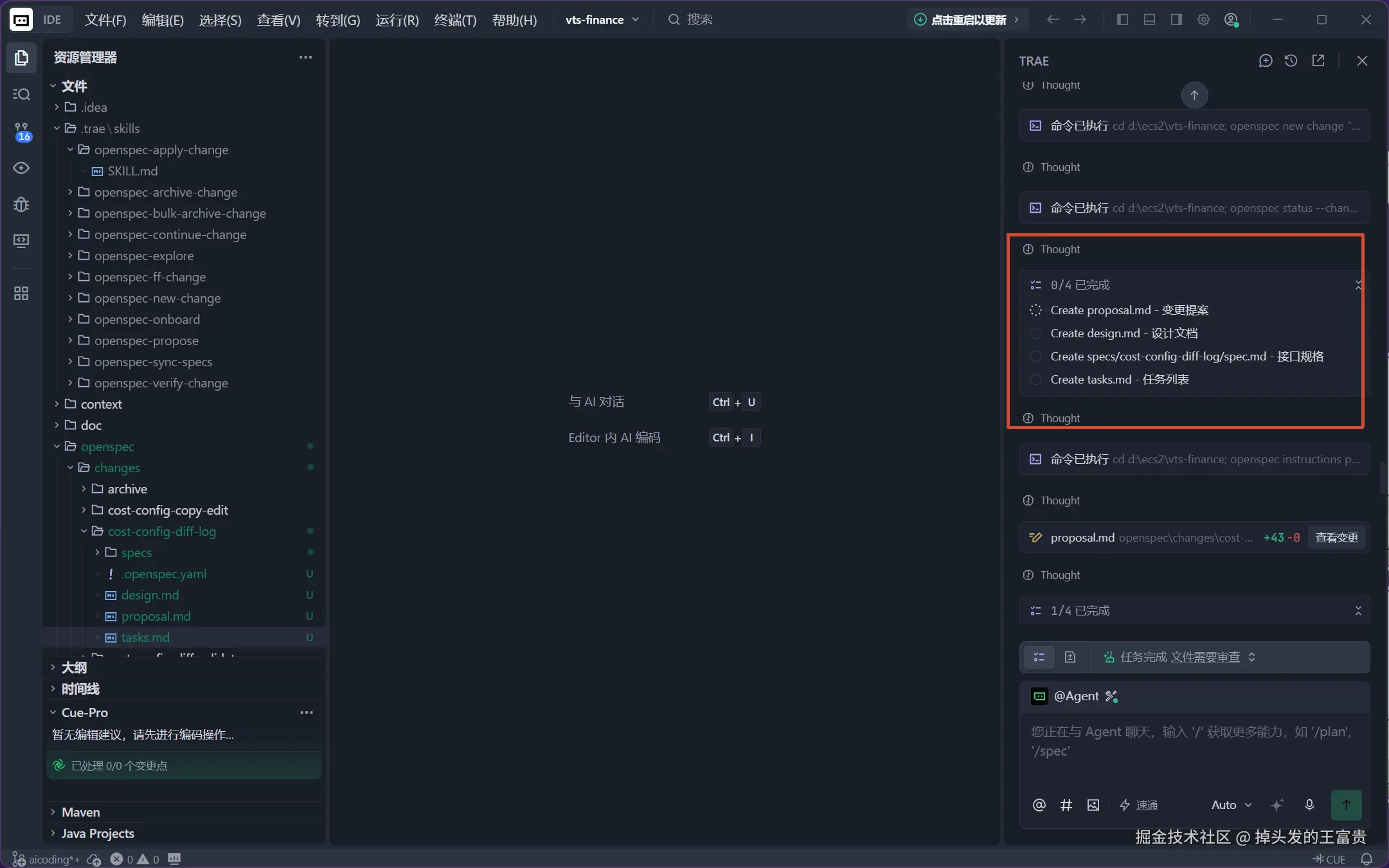
Task: Click the errors and warnings status indicator
Action: coord(135,859)
